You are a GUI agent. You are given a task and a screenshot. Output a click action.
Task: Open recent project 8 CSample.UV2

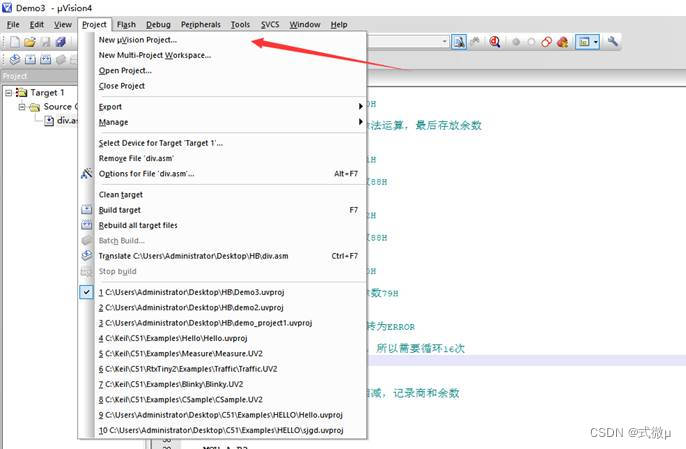click(223, 400)
